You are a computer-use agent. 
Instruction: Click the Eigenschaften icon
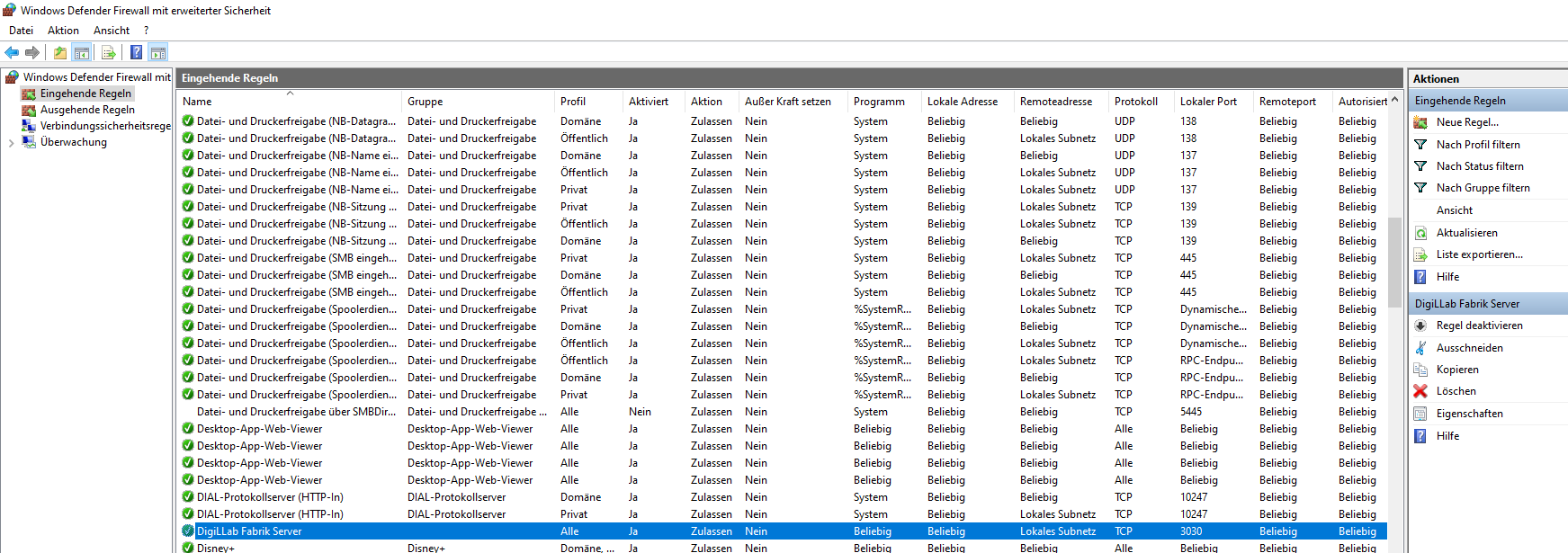(x=1420, y=414)
